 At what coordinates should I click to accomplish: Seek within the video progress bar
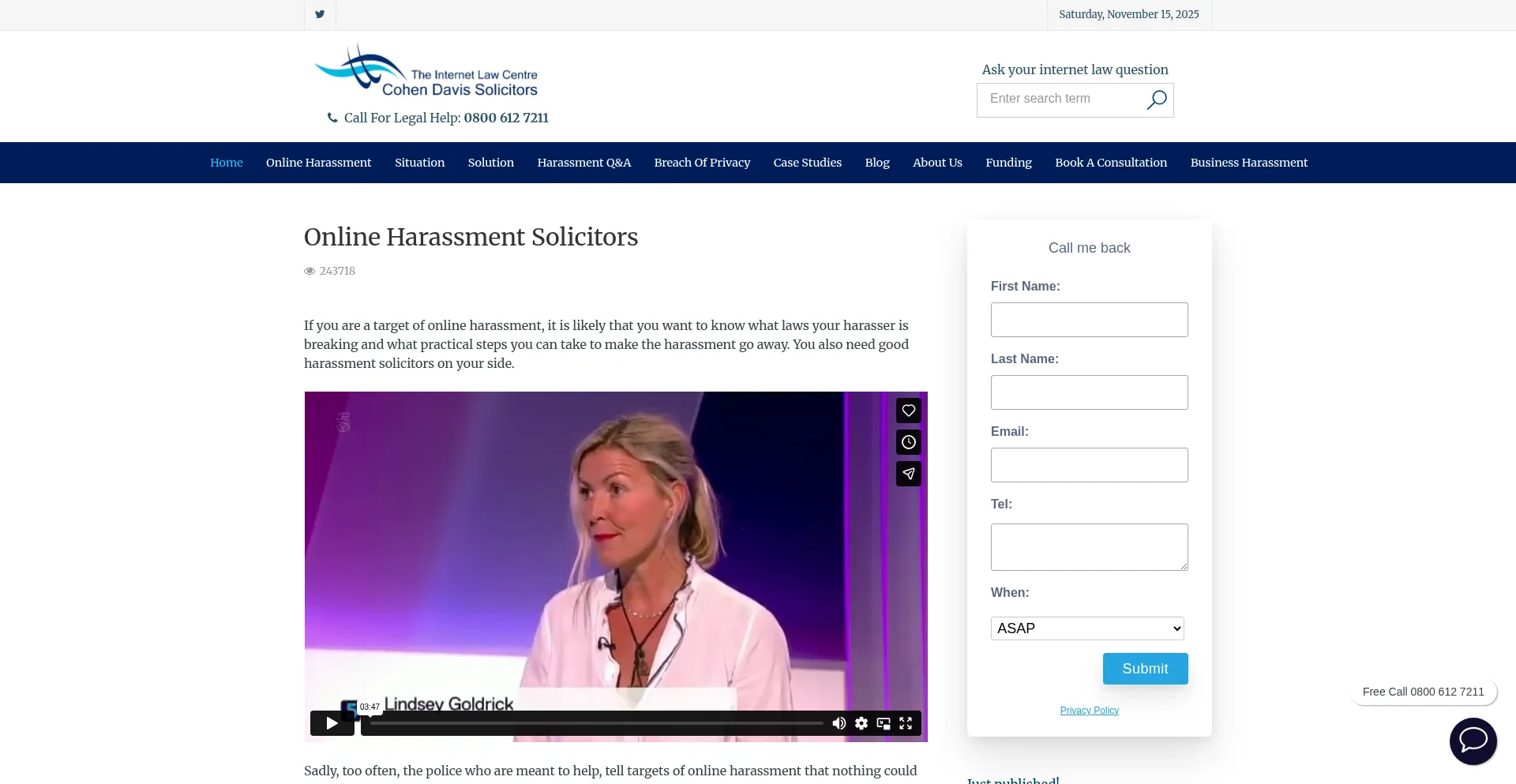[596, 723]
